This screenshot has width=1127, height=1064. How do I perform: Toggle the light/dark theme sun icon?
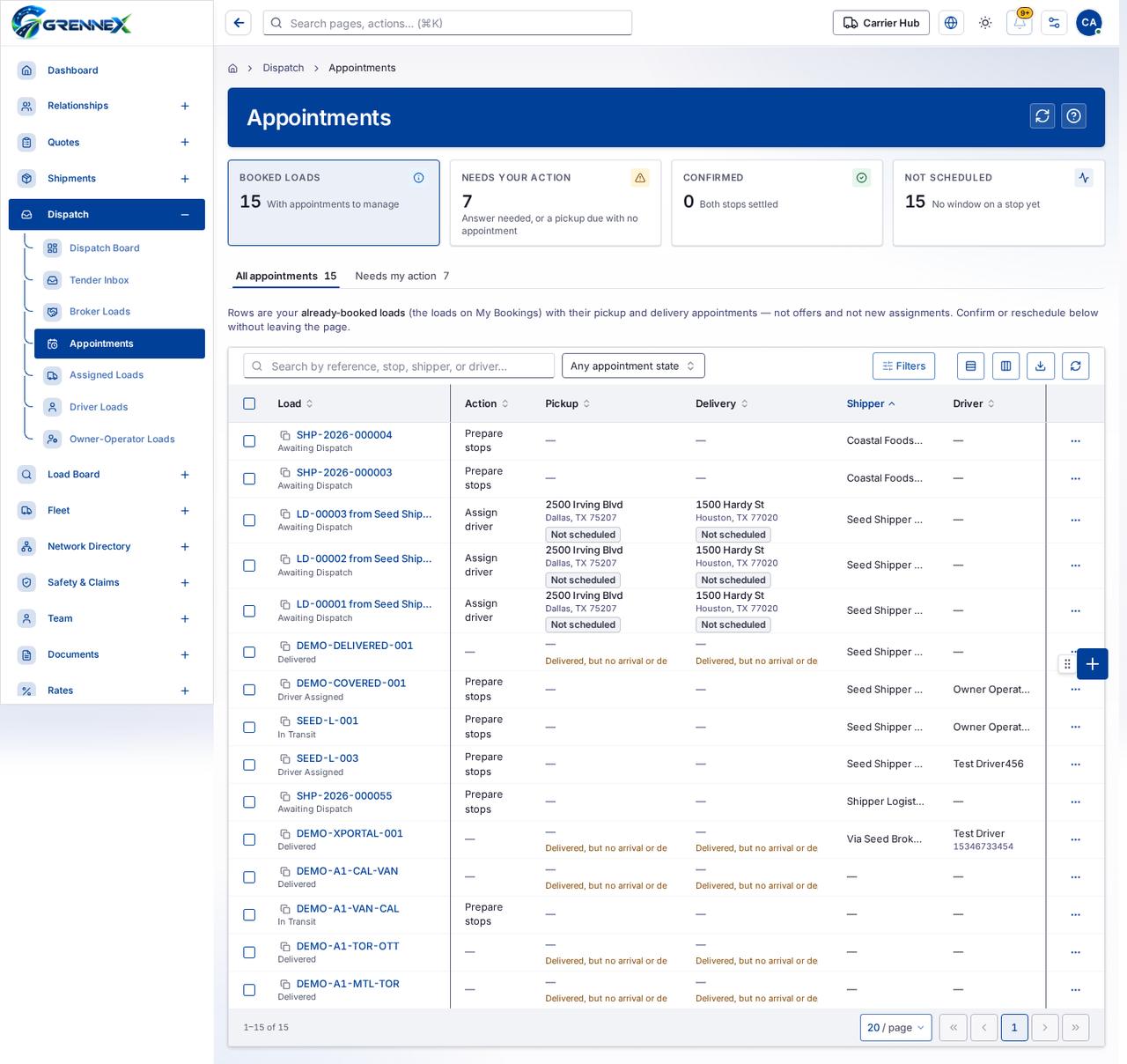(985, 23)
